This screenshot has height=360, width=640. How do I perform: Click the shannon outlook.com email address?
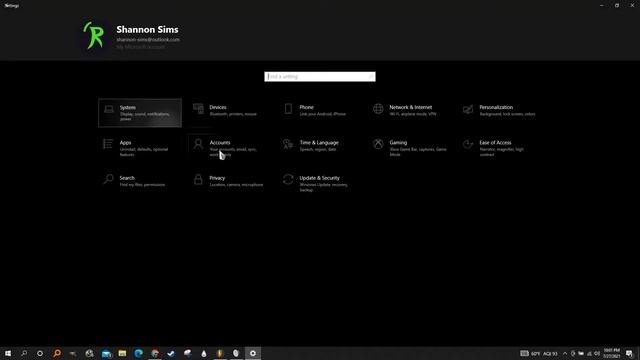pyautogui.click(x=148, y=40)
